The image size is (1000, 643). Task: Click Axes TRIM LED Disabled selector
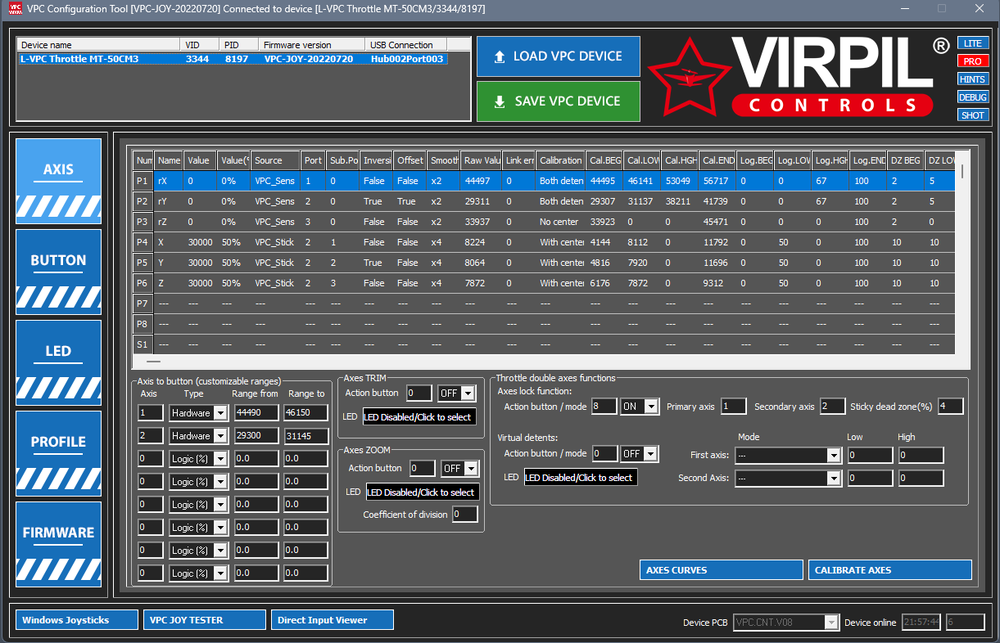point(420,417)
